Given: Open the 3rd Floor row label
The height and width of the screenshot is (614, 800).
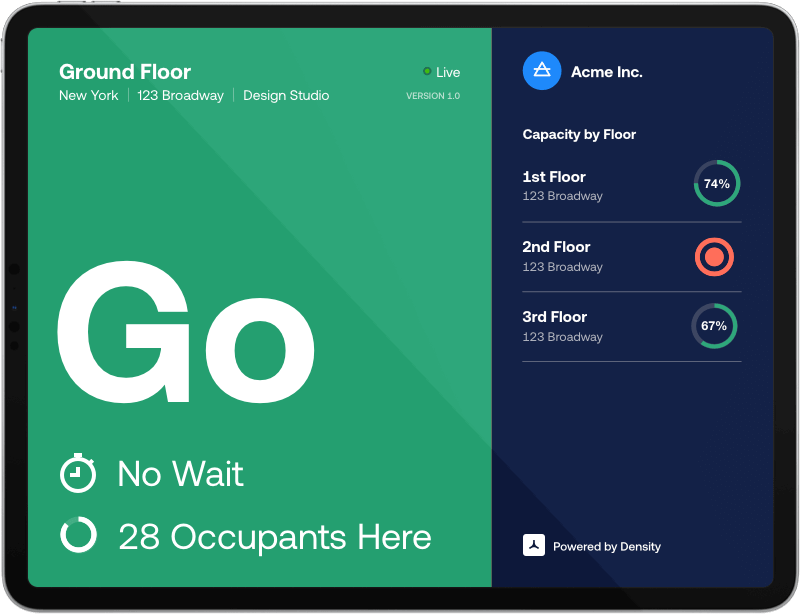Looking at the screenshot, I should [x=555, y=317].
